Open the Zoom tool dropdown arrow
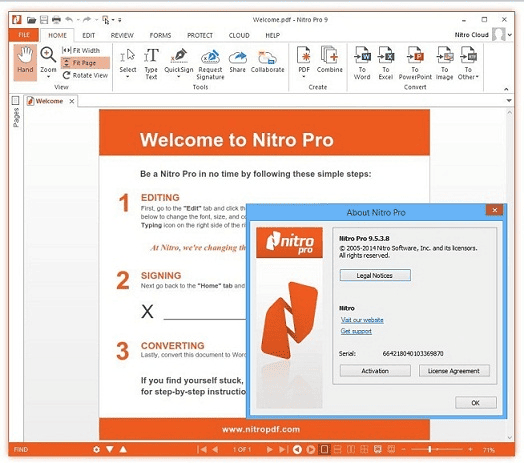Viewport: 524px width, 463px height. 48,77
